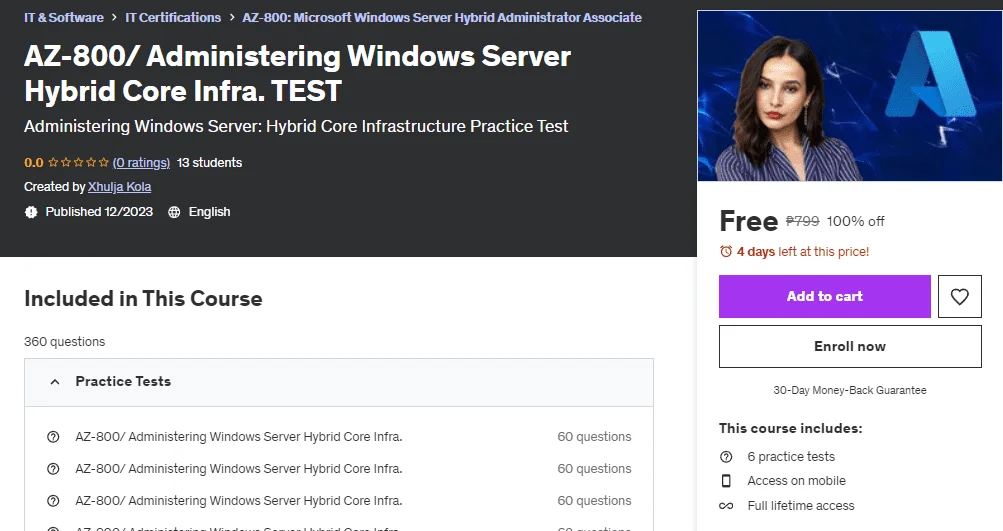Click the quiz icon of the first practice test
The height and width of the screenshot is (531, 1003).
coord(53,437)
